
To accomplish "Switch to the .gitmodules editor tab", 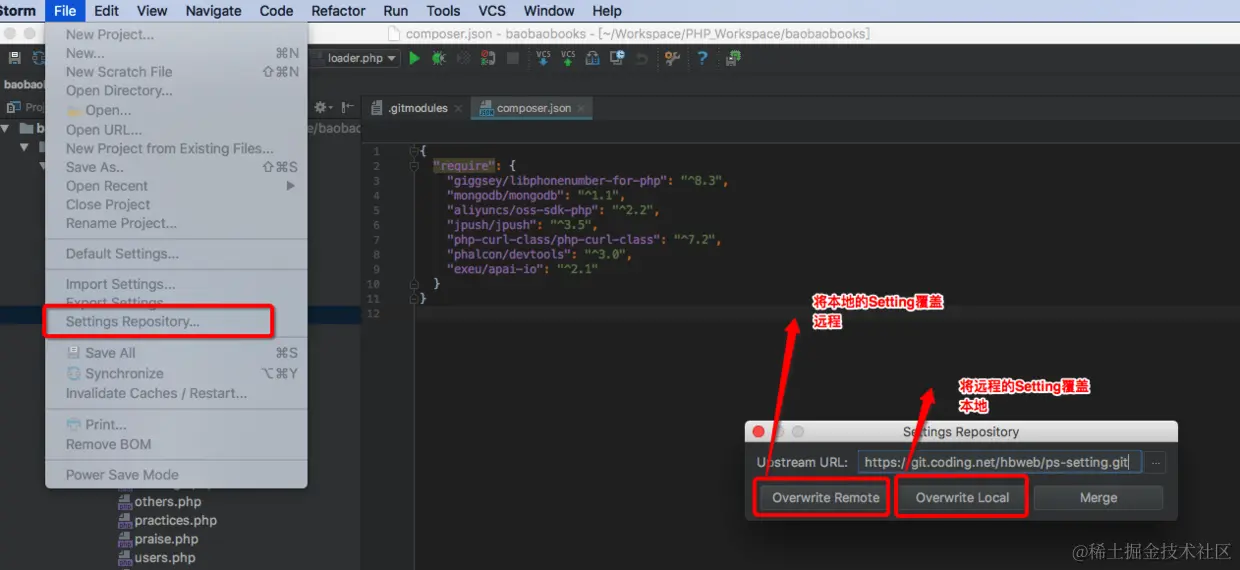I will (x=416, y=108).
